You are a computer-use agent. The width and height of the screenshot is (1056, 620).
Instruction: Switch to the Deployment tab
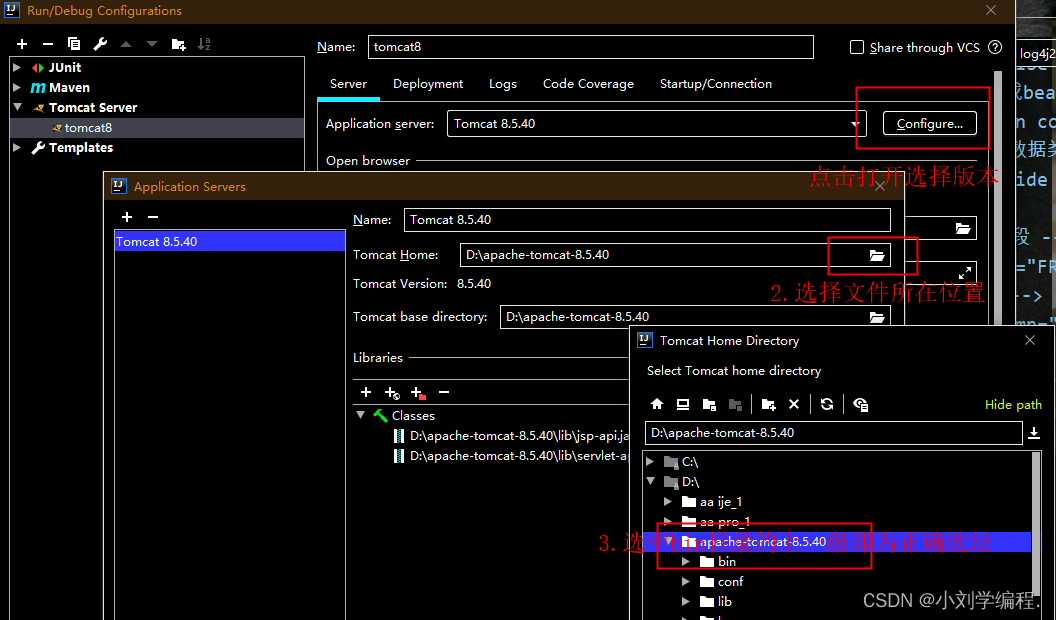coord(428,83)
